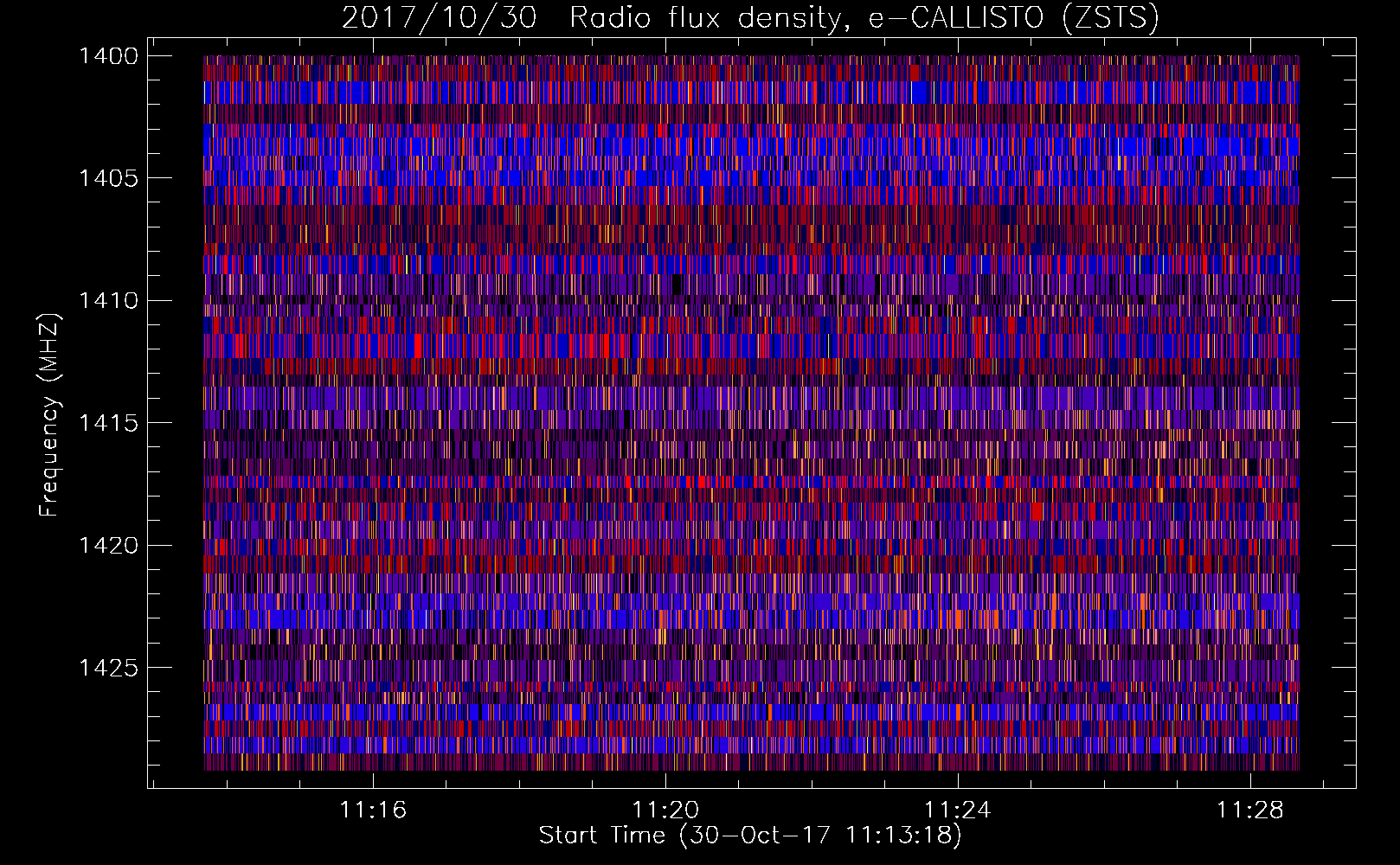The width and height of the screenshot is (1400, 865).
Task: Click the 11:16 time axis label
Action: click(x=373, y=810)
